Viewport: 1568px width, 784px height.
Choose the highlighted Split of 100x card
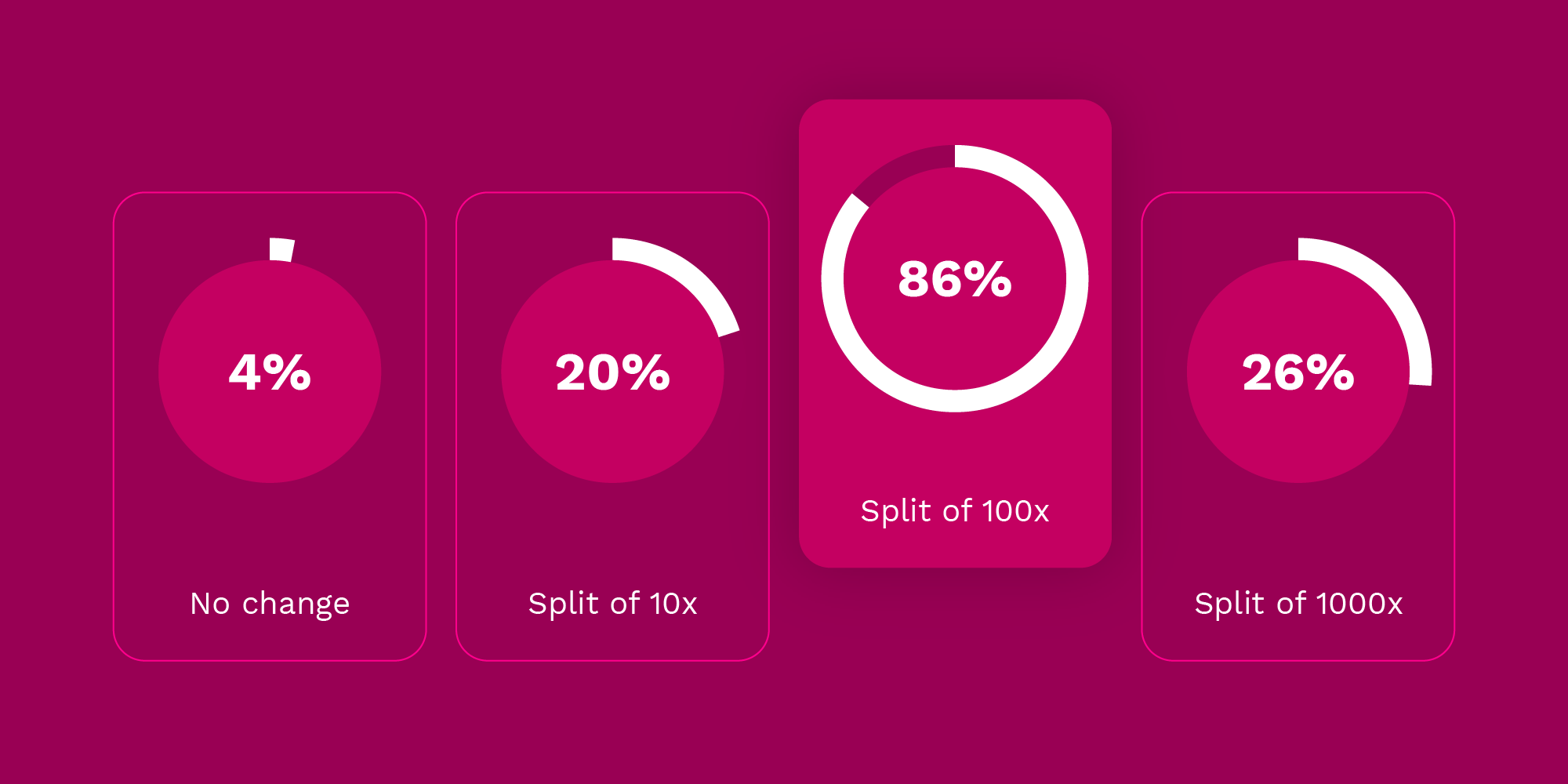pyautogui.click(x=955, y=333)
